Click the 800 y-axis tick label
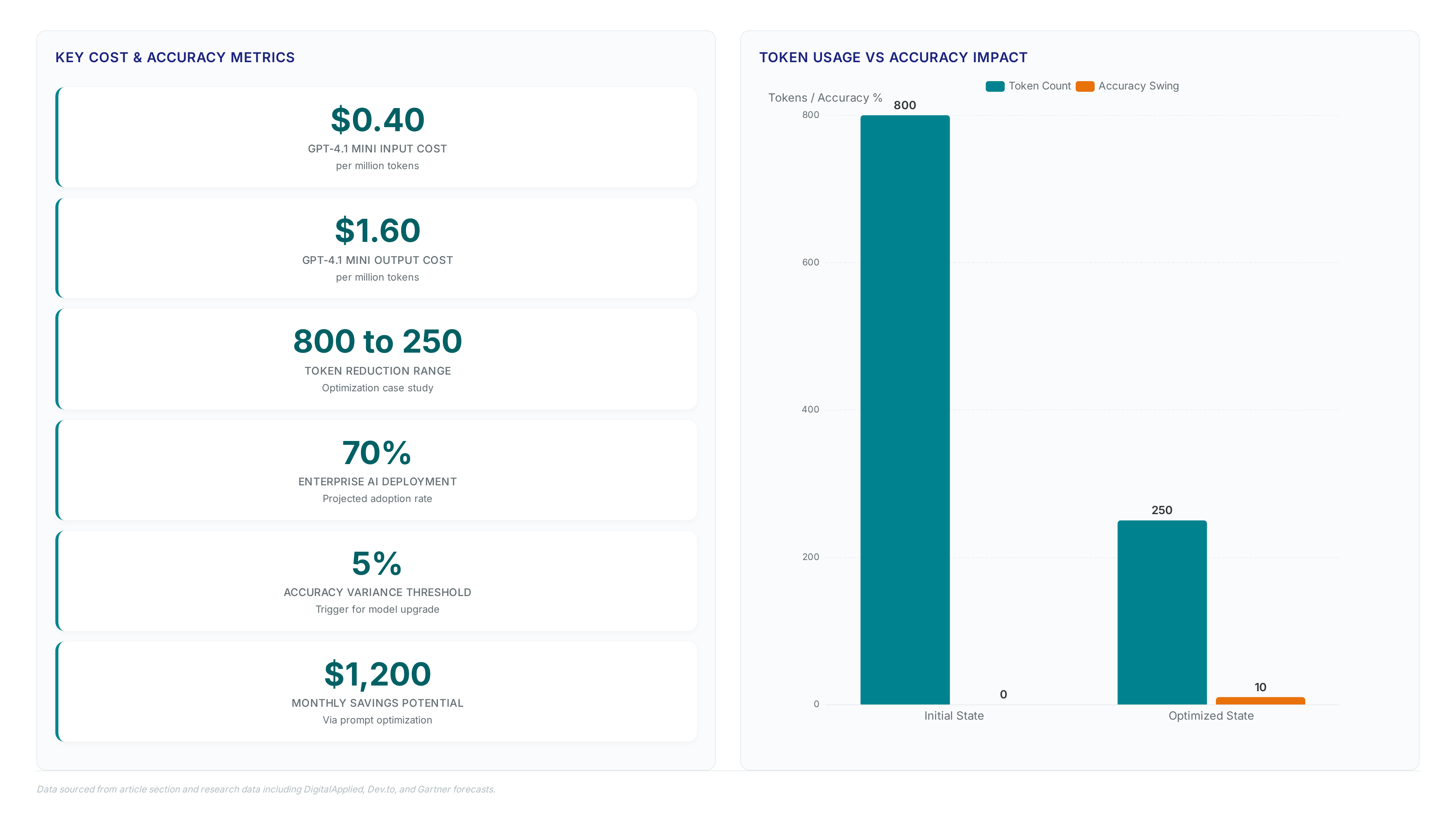Screen dimensions: 1456x819 pos(811,115)
